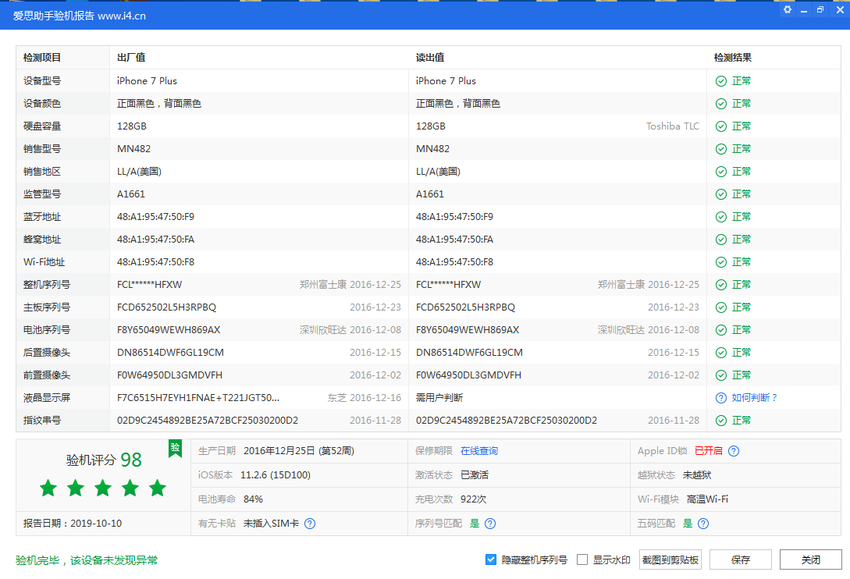Click the green check icon for 主板序列号
850x579 pixels.
[721, 307]
